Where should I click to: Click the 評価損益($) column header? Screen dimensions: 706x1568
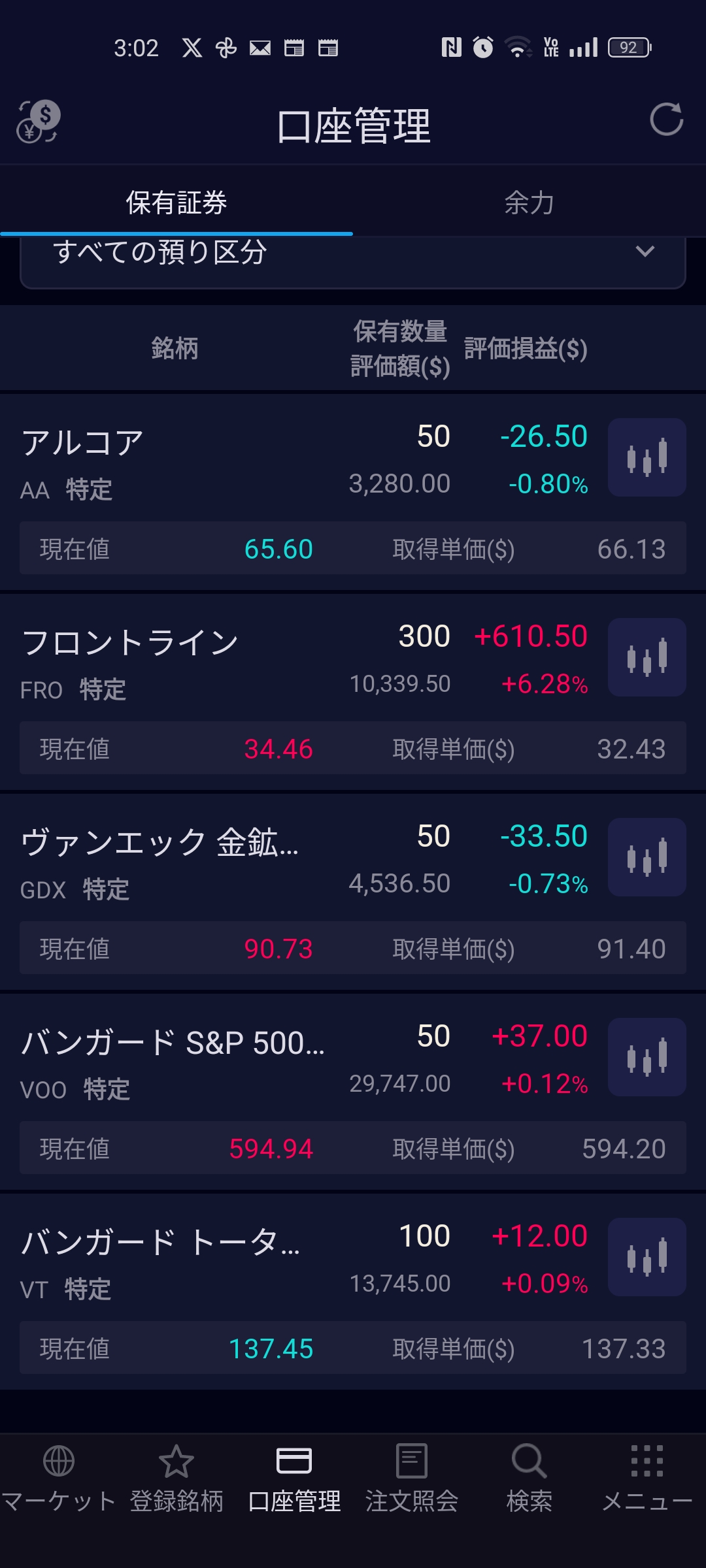(x=526, y=349)
